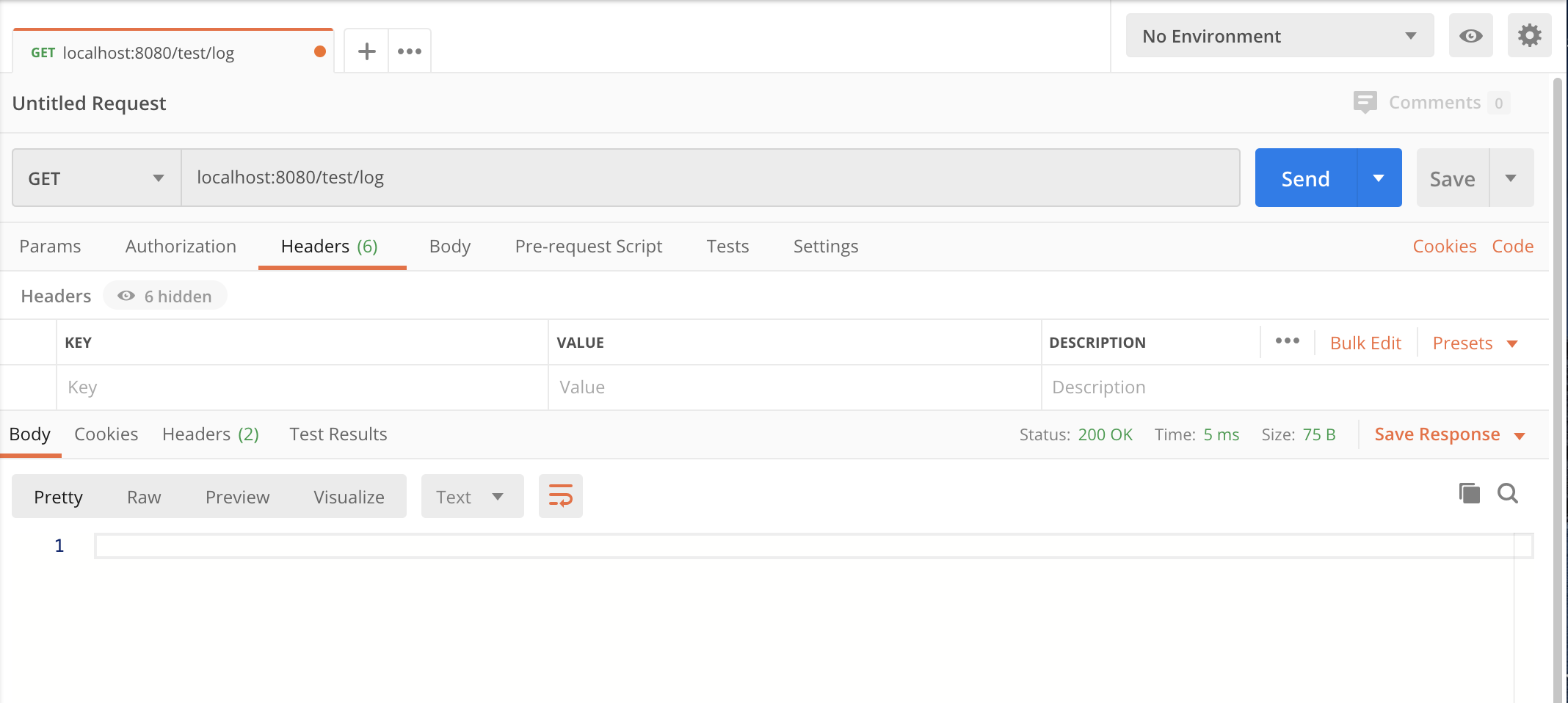Open the response Cookies tab

click(x=106, y=434)
